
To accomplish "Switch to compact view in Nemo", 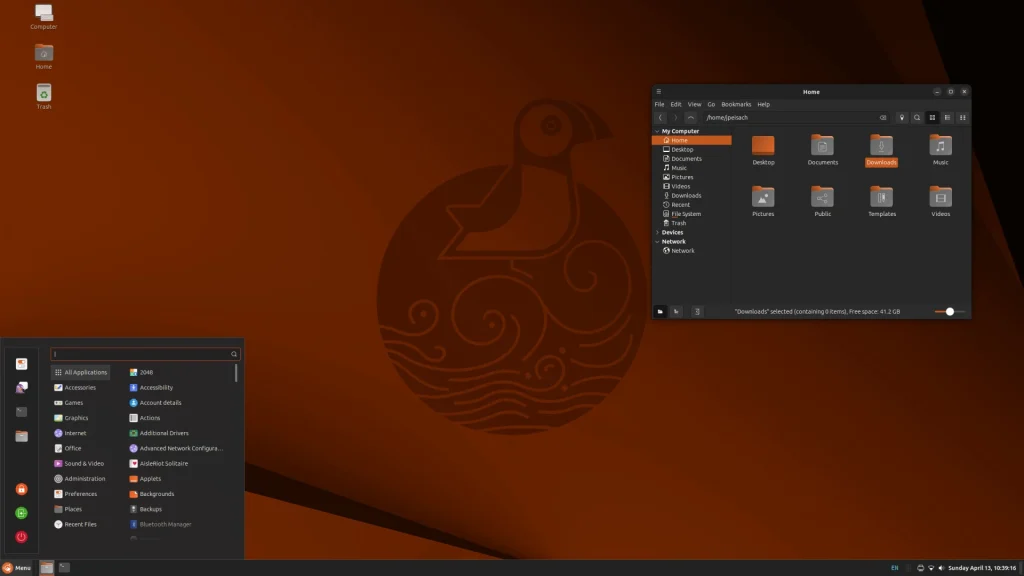I will pos(962,117).
